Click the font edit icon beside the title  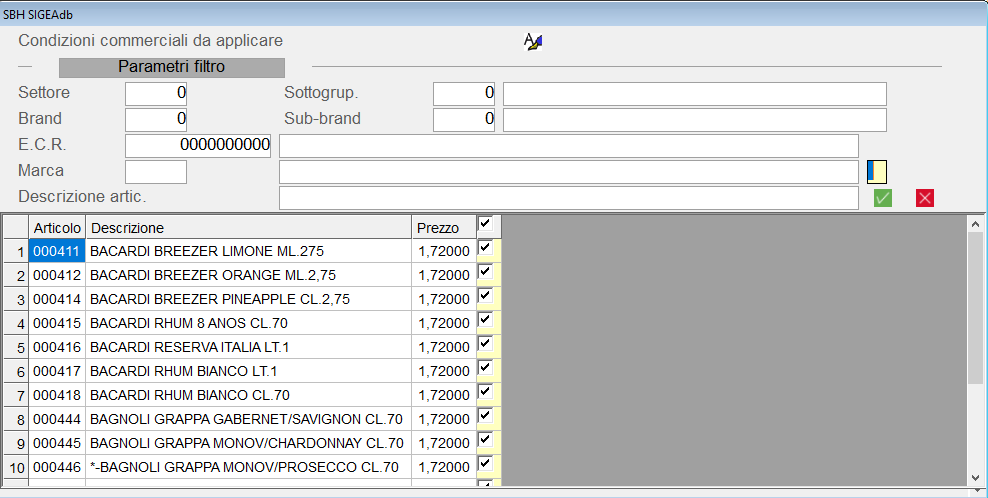pos(533,42)
